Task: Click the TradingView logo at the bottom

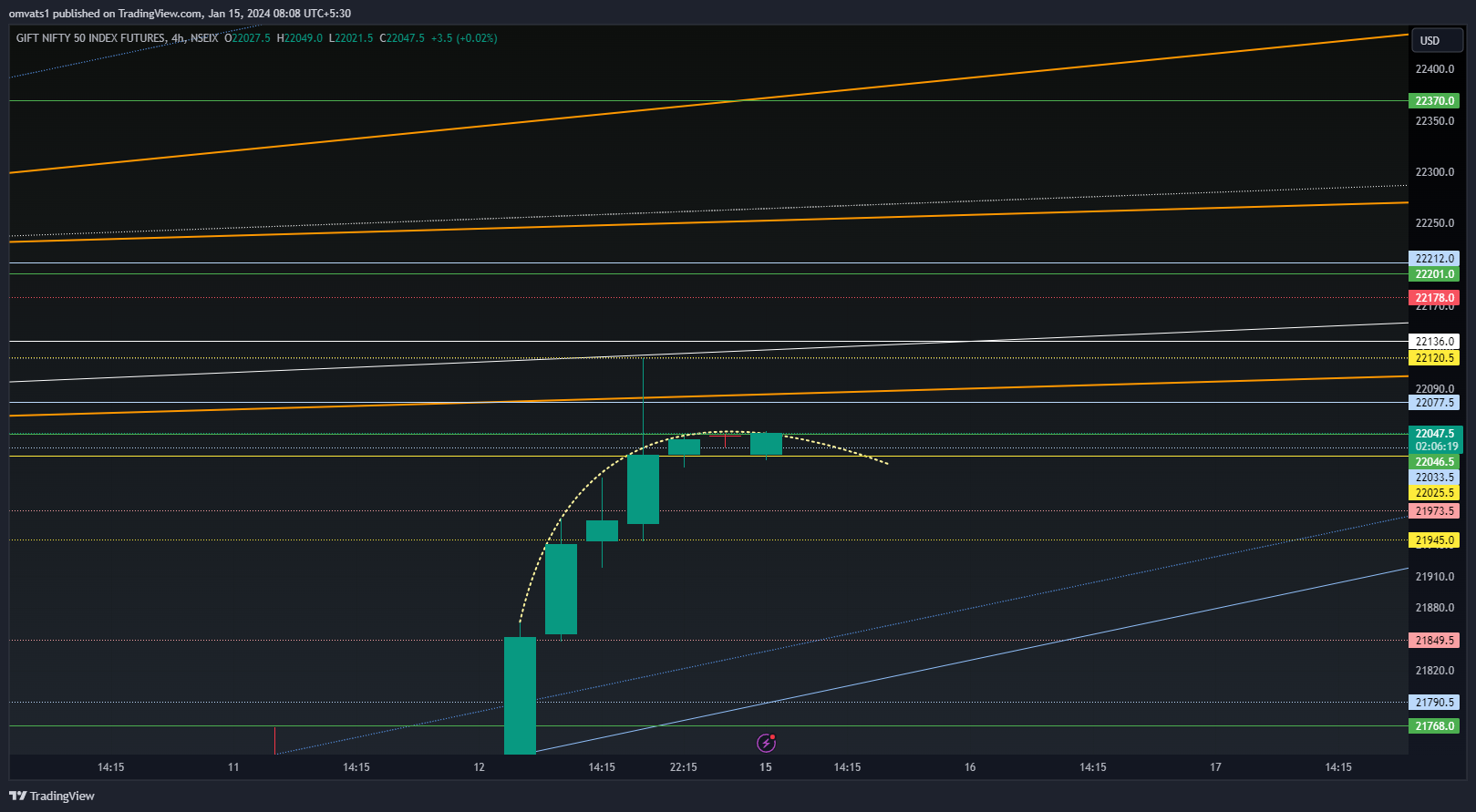Action: 52,796
